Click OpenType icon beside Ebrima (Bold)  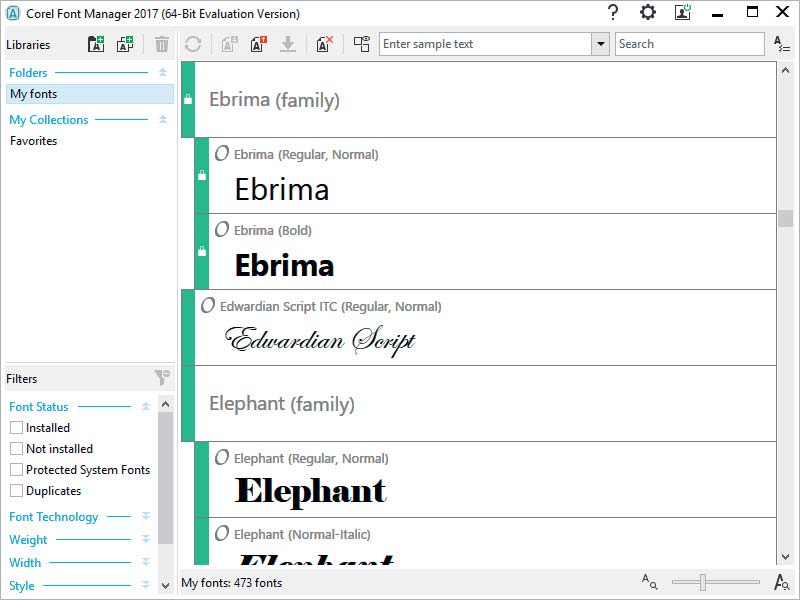coord(221,230)
